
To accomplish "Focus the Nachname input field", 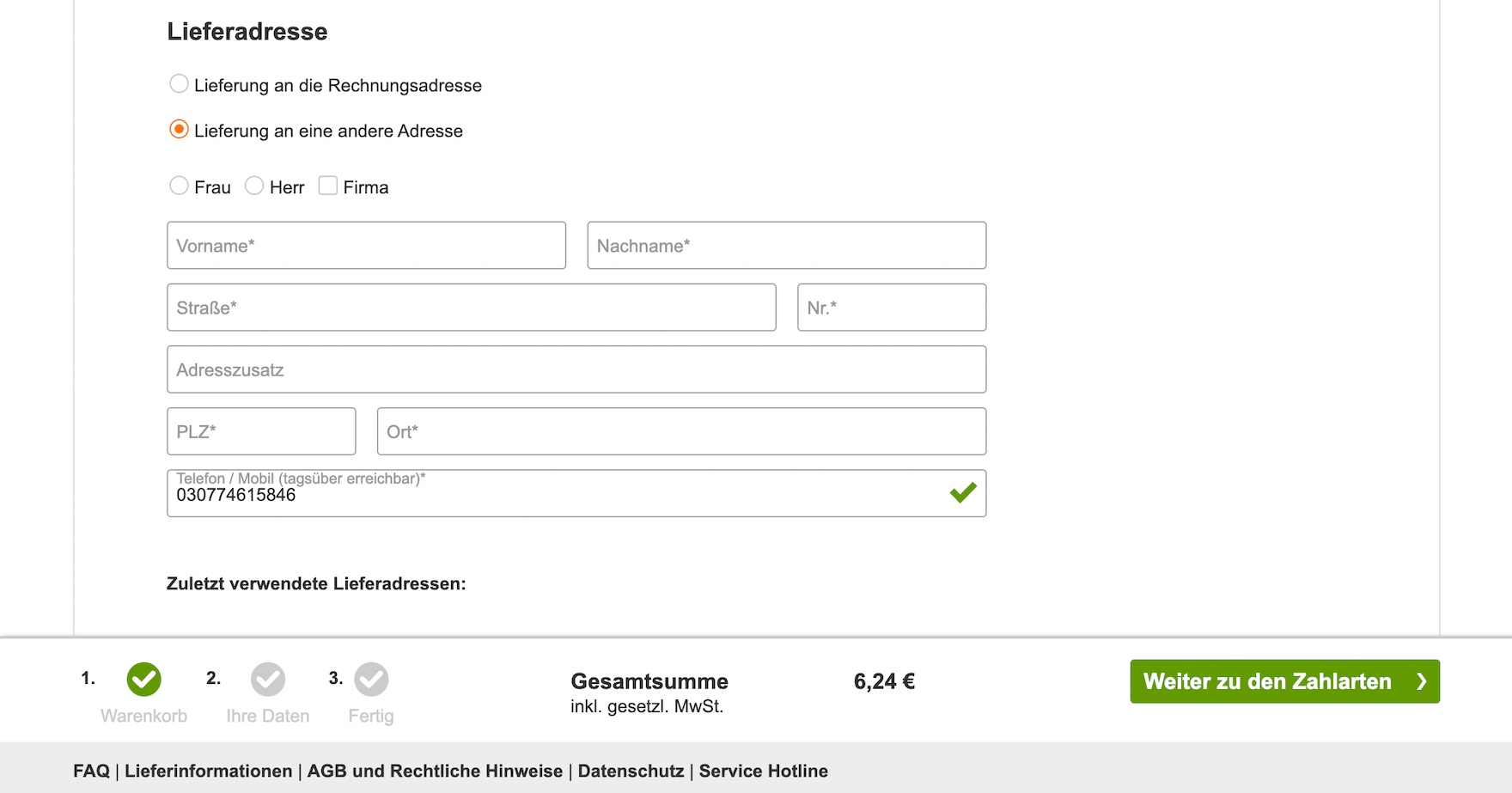I will (x=786, y=246).
